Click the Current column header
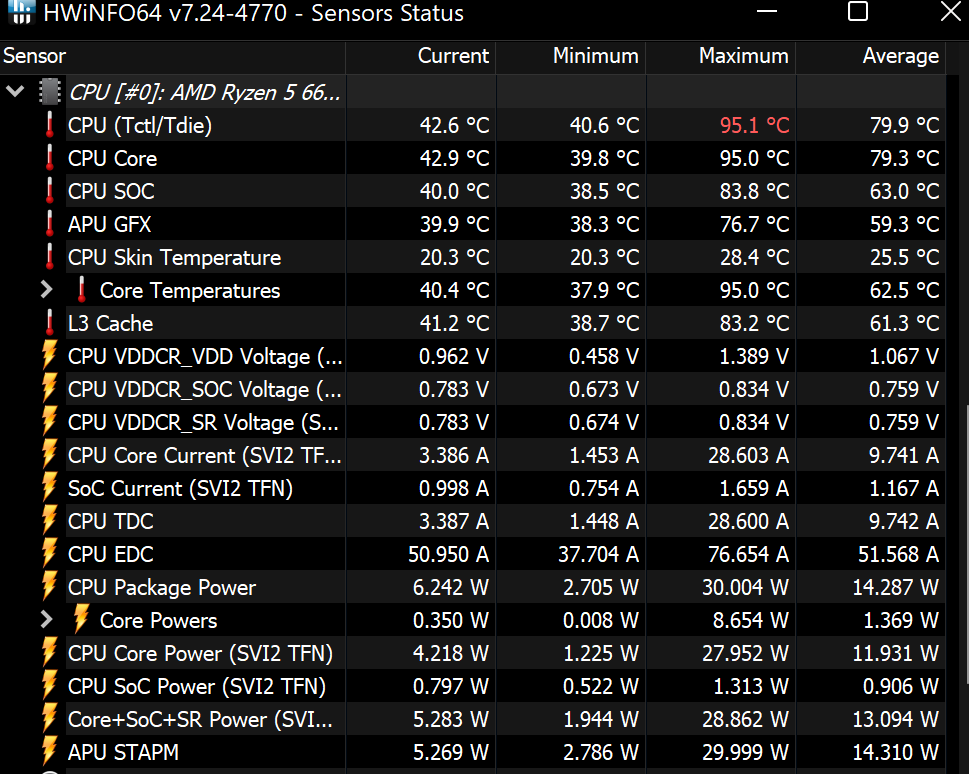Image resolution: width=969 pixels, height=774 pixels. [x=421, y=56]
